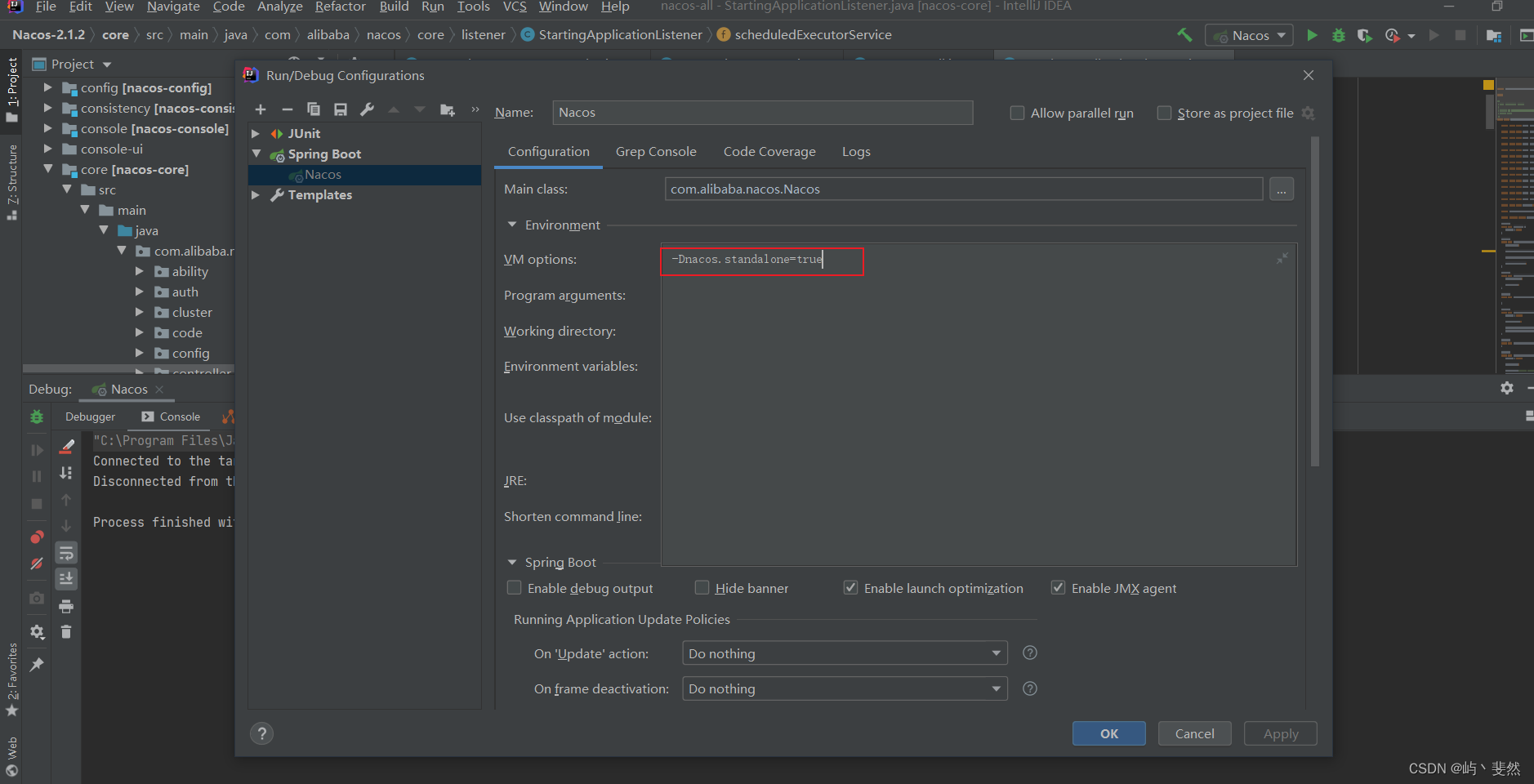Save configuration using floppy disk icon
The height and width of the screenshot is (784, 1534).
point(341,109)
